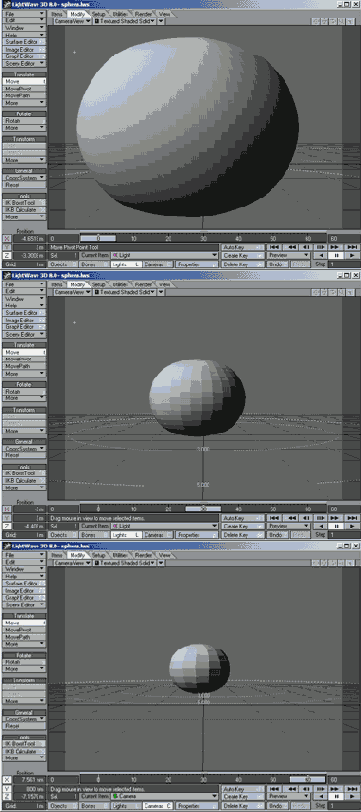The width and height of the screenshot is (361, 812).
Task: Go to first frame in top window
Action: tap(275, 247)
